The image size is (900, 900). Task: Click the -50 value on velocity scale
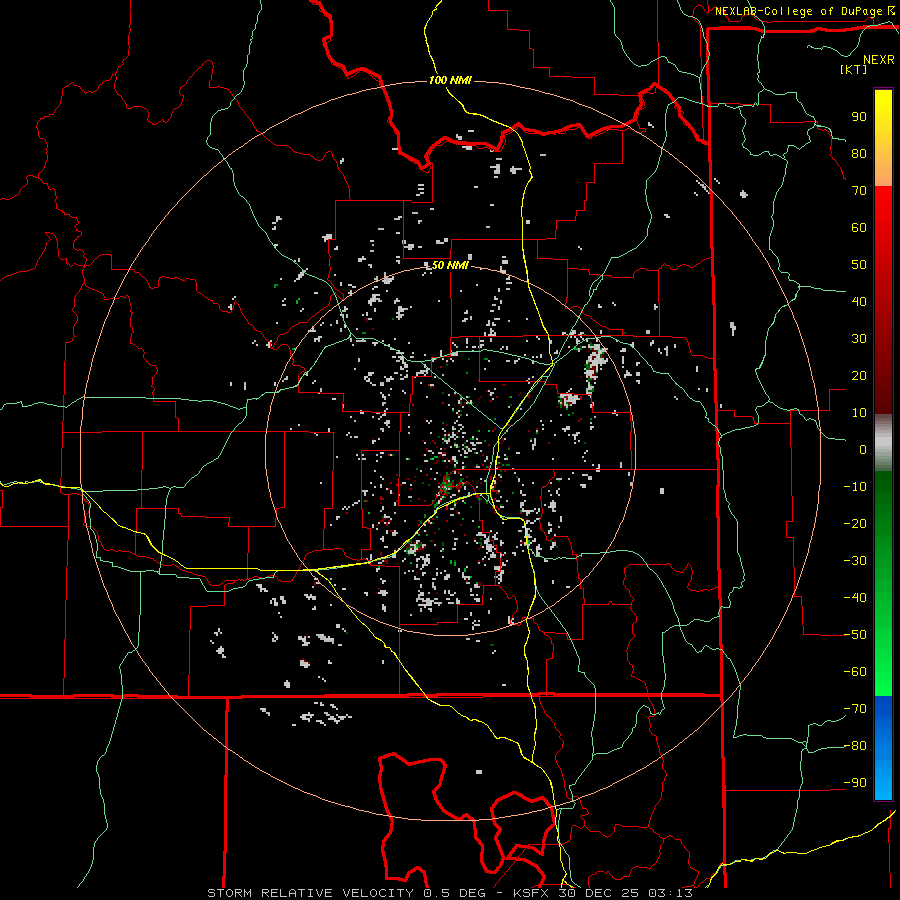click(855, 635)
